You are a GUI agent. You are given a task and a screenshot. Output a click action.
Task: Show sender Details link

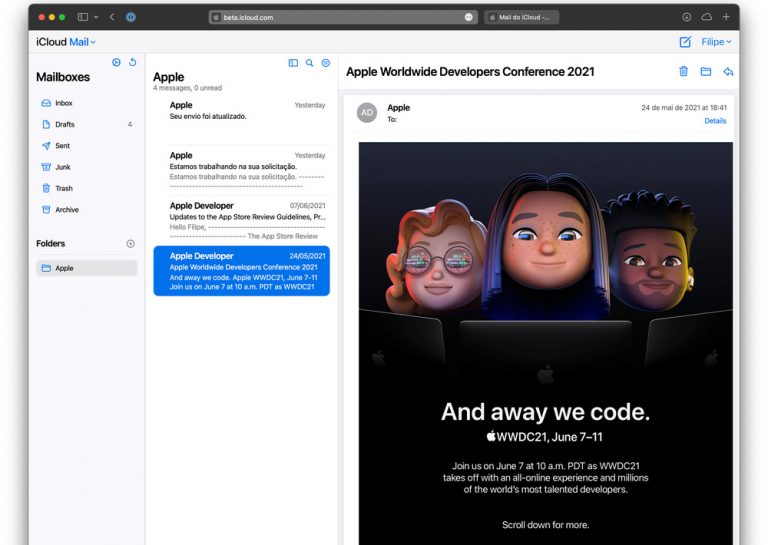tap(715, 120)
